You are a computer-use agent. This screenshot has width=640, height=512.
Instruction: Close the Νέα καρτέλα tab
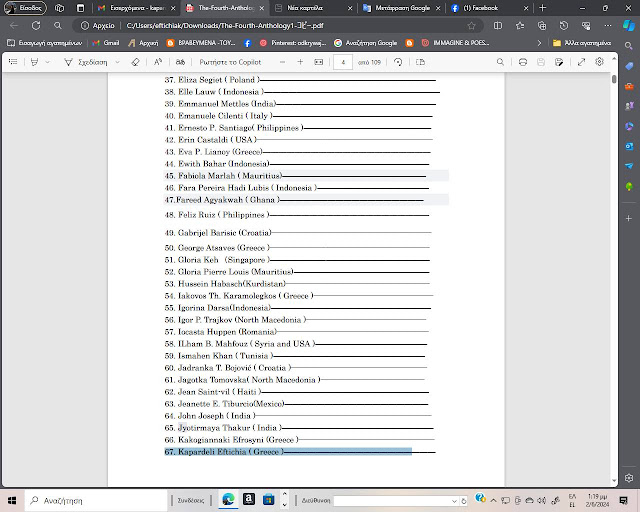pyautogui.click(x=350, y=8)
